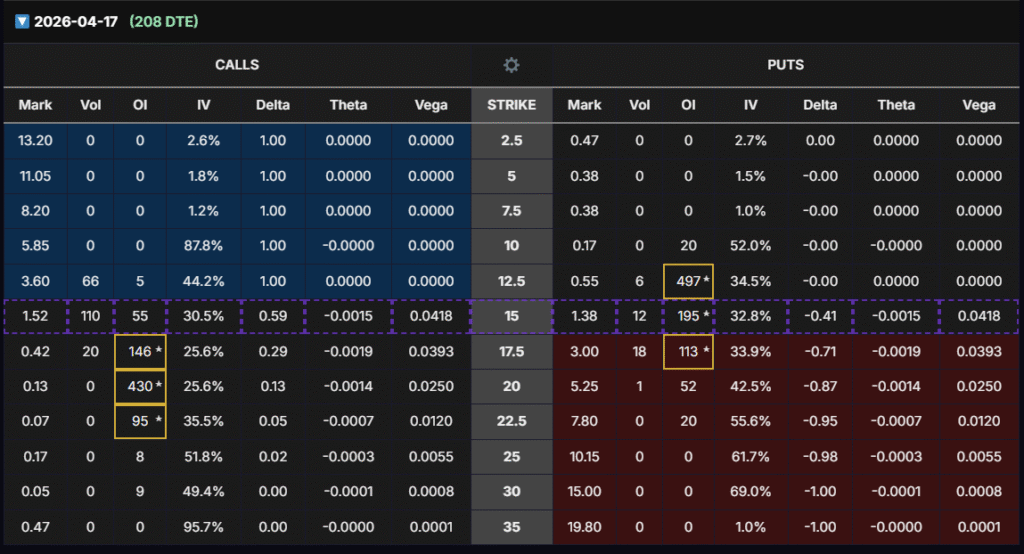Image resolution: width=1024 pixels, height=554 pixels.
Task: Select the CALLS section header
Action: coord(237,65)
